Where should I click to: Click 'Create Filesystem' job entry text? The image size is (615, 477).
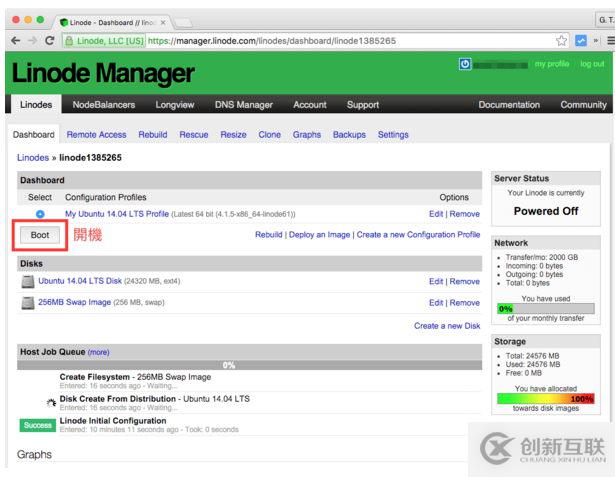95,377
